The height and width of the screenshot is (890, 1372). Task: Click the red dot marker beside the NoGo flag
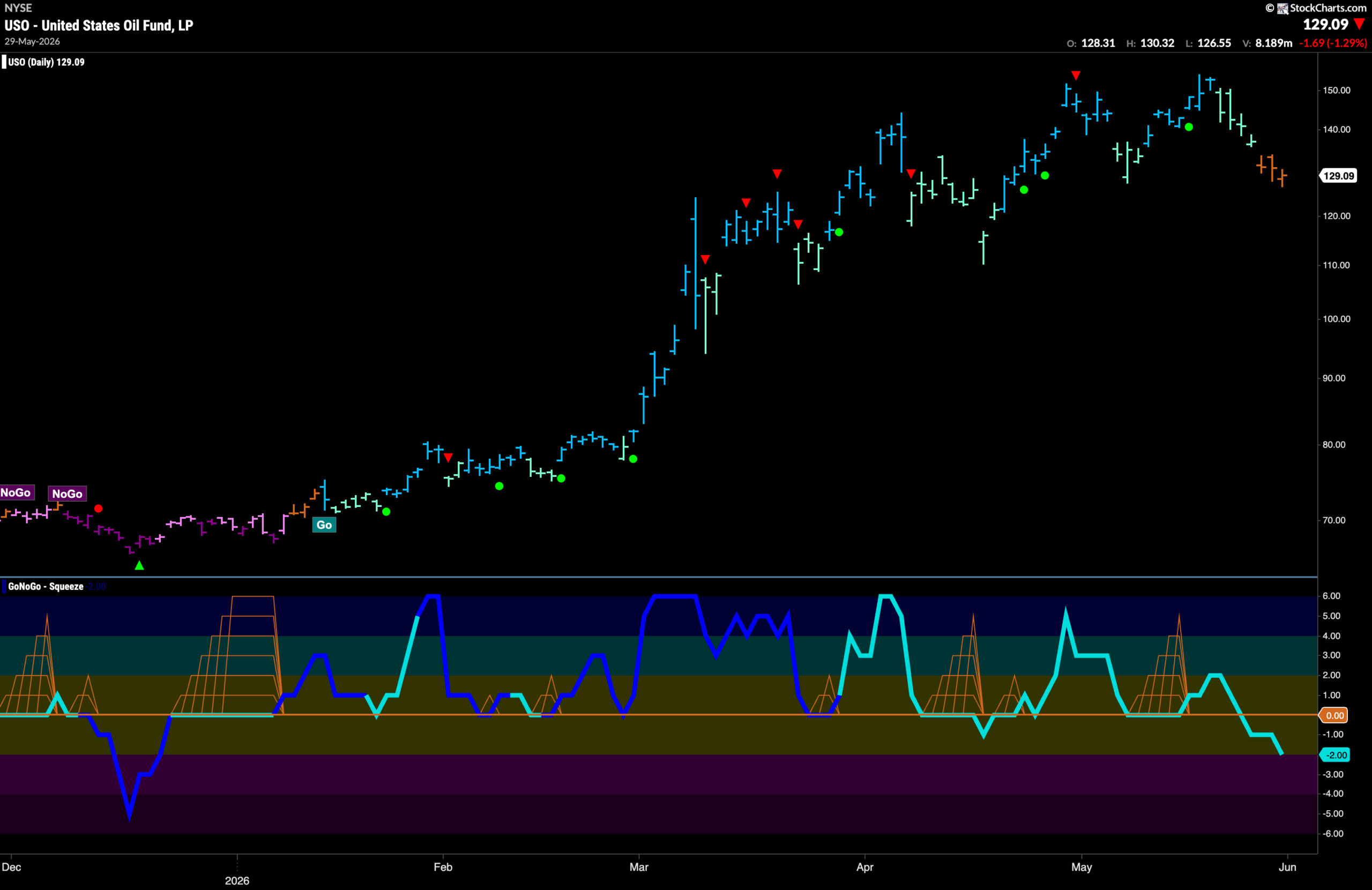(99, 508)
